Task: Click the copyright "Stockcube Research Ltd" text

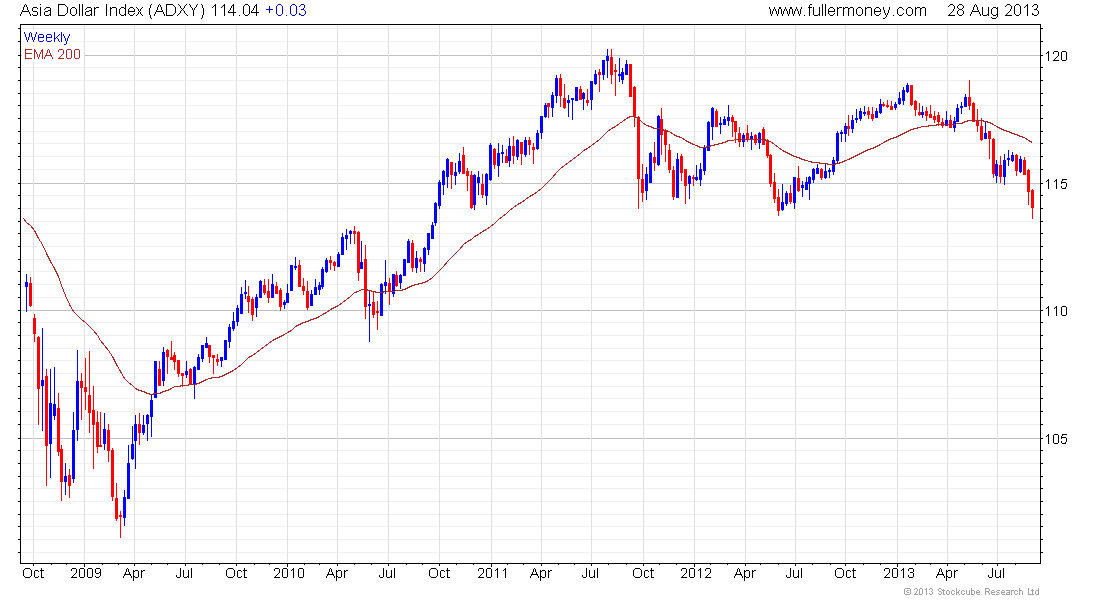Action: 988,592
